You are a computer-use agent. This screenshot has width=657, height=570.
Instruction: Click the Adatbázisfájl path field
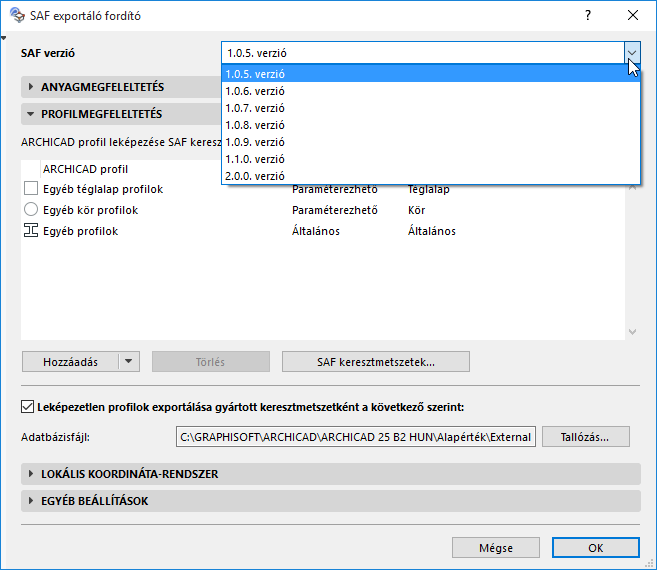356,437
